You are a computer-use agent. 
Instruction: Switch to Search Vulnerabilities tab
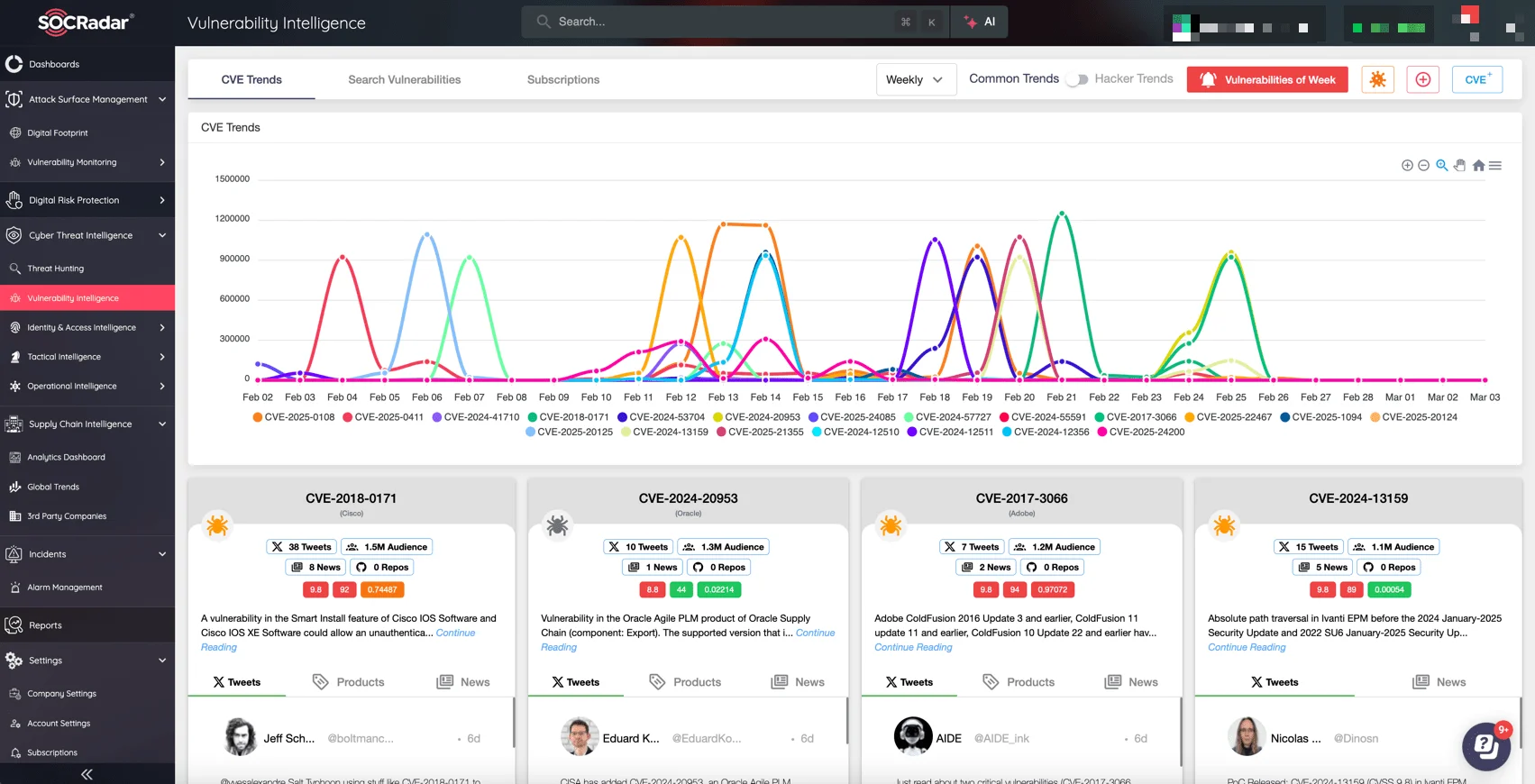[404, 79]
